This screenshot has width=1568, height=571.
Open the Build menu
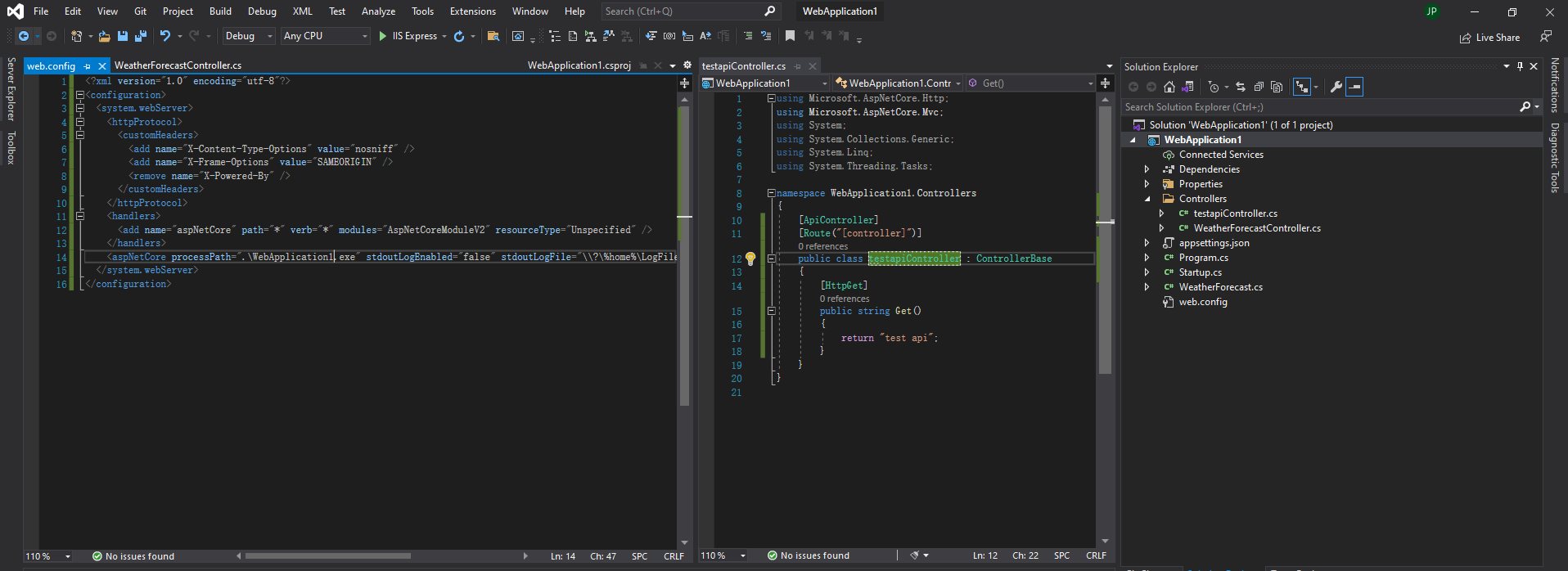click(220, 11)
